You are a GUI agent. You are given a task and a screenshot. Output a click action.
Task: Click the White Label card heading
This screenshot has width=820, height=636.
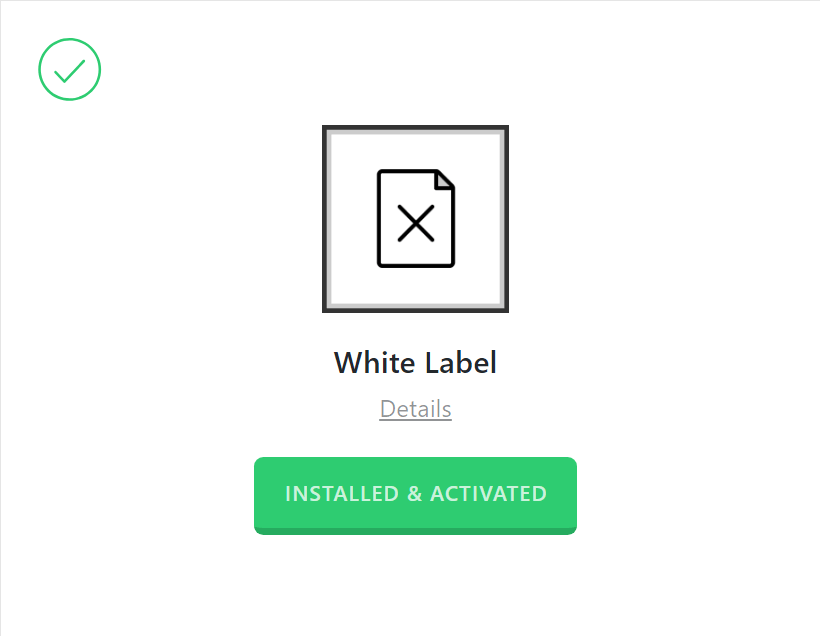[415, 362]
